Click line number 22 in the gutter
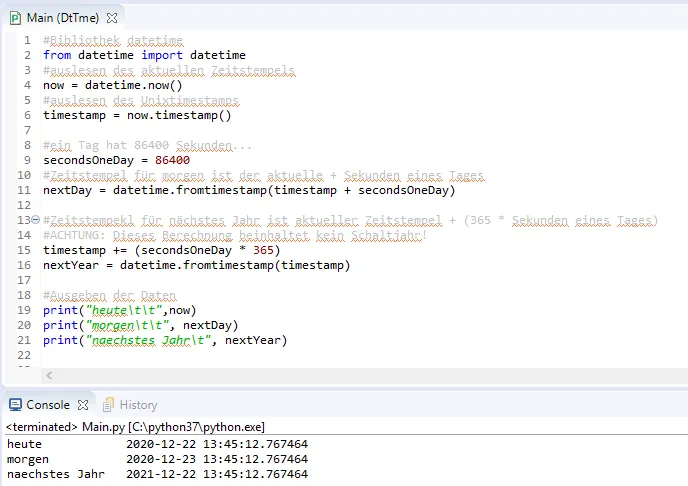 pos(24,355)
